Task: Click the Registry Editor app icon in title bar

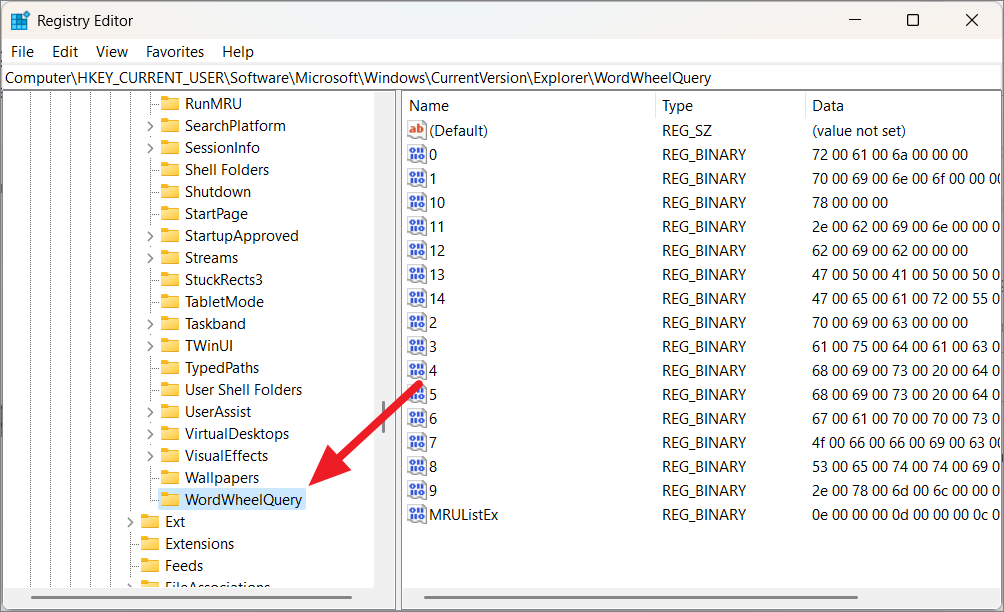Action: (20, 21)
